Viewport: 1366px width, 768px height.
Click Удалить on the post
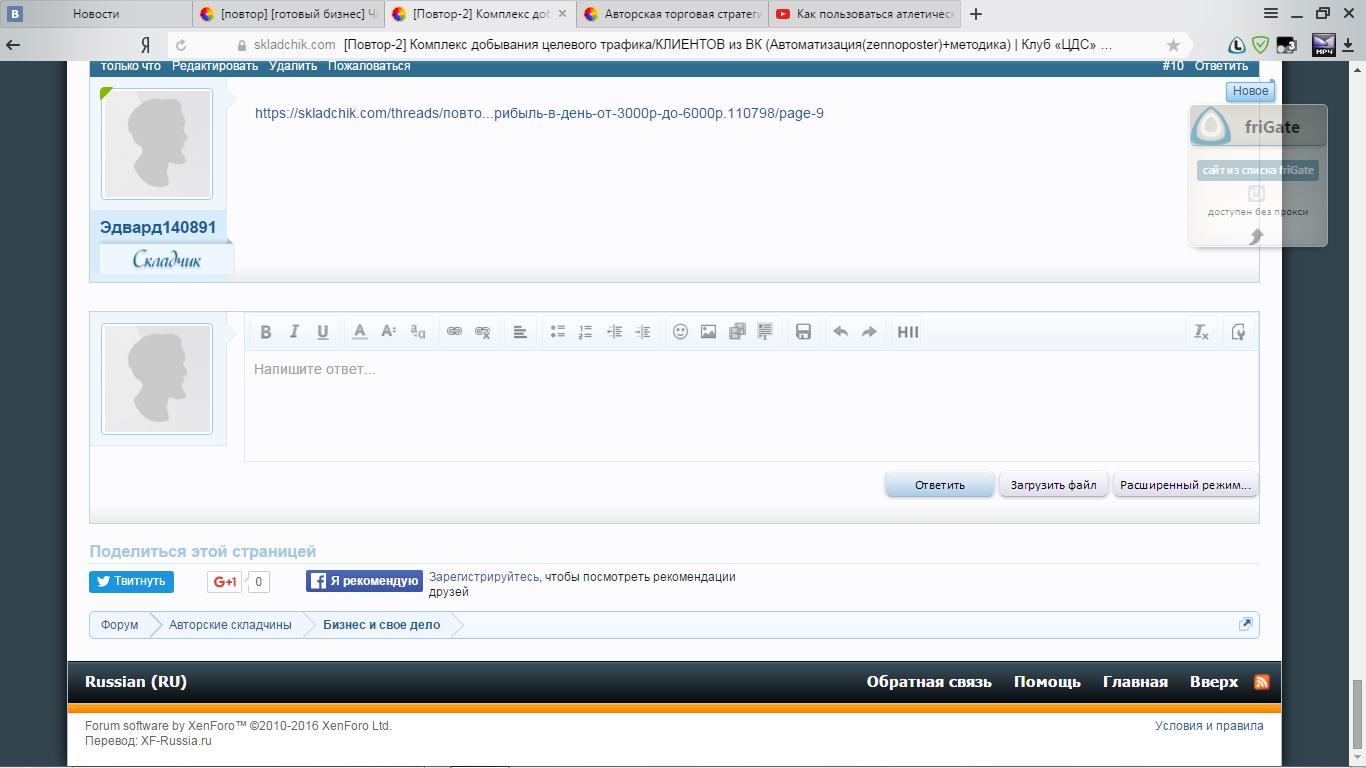[x=293, y=66]
